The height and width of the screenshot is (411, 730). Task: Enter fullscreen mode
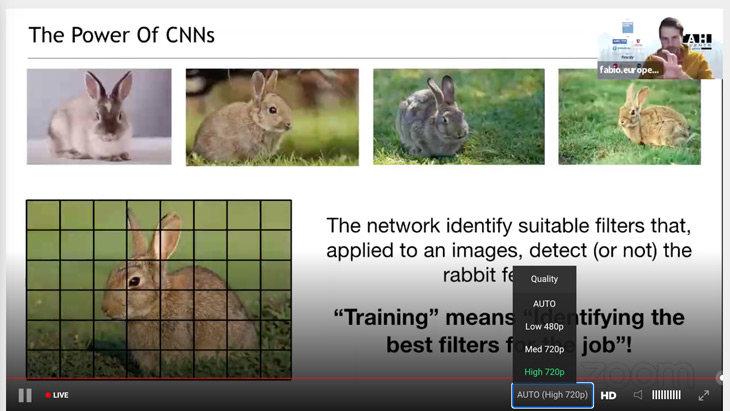coord(704,395)
